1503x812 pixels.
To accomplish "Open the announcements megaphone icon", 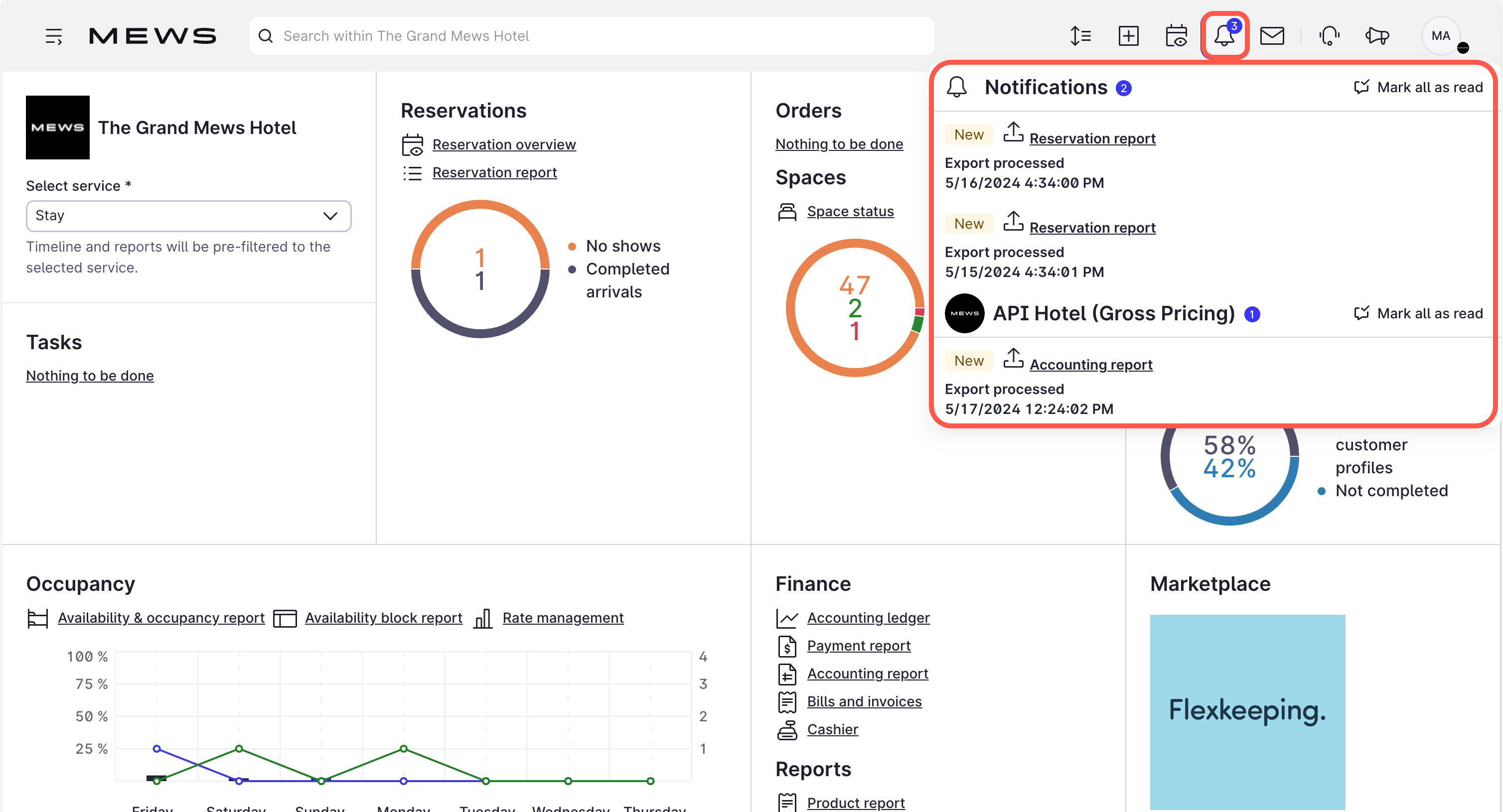I will 1377,36.
